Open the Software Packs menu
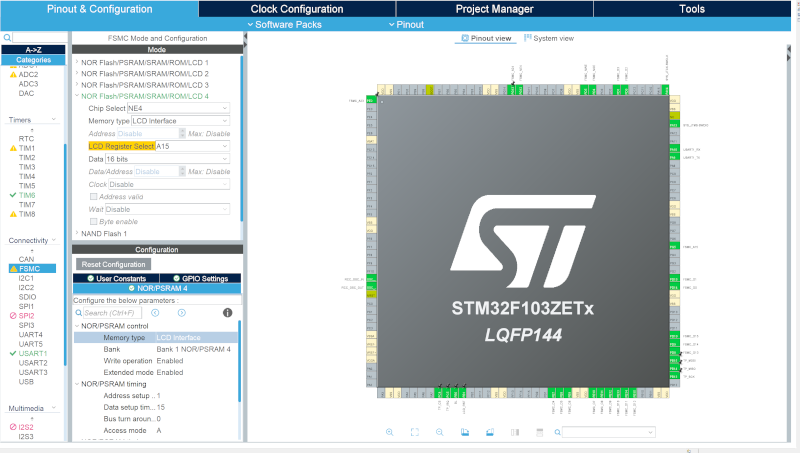Image resolution: width=800 pixels, height=453 pixels. (284, 24)
